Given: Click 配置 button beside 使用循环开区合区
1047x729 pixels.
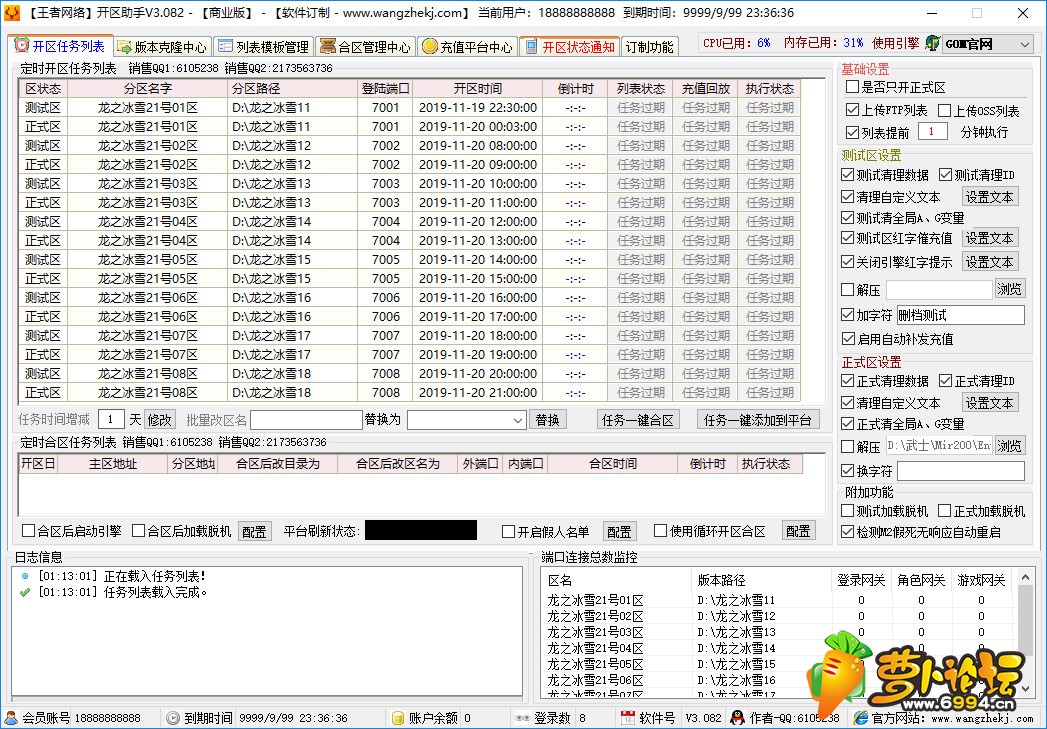Looking at the screenshot, I should pos(798,531).
